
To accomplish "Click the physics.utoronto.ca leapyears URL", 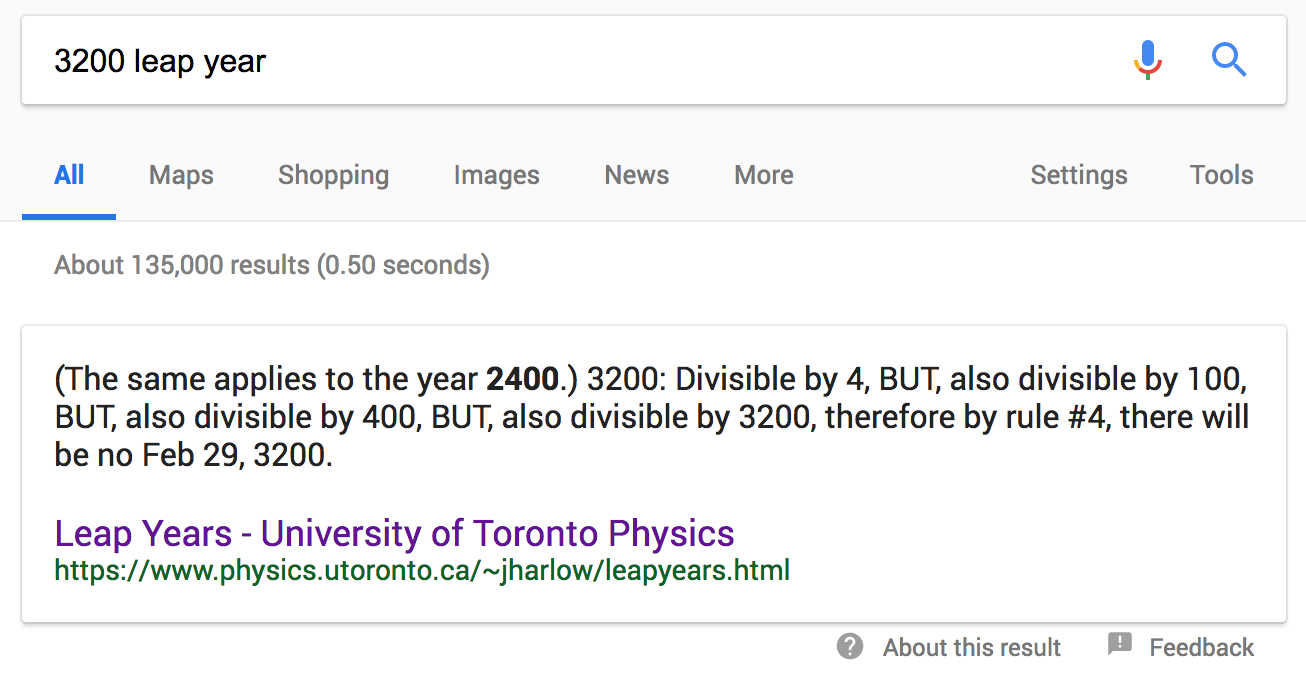I will tap(422, 571).
